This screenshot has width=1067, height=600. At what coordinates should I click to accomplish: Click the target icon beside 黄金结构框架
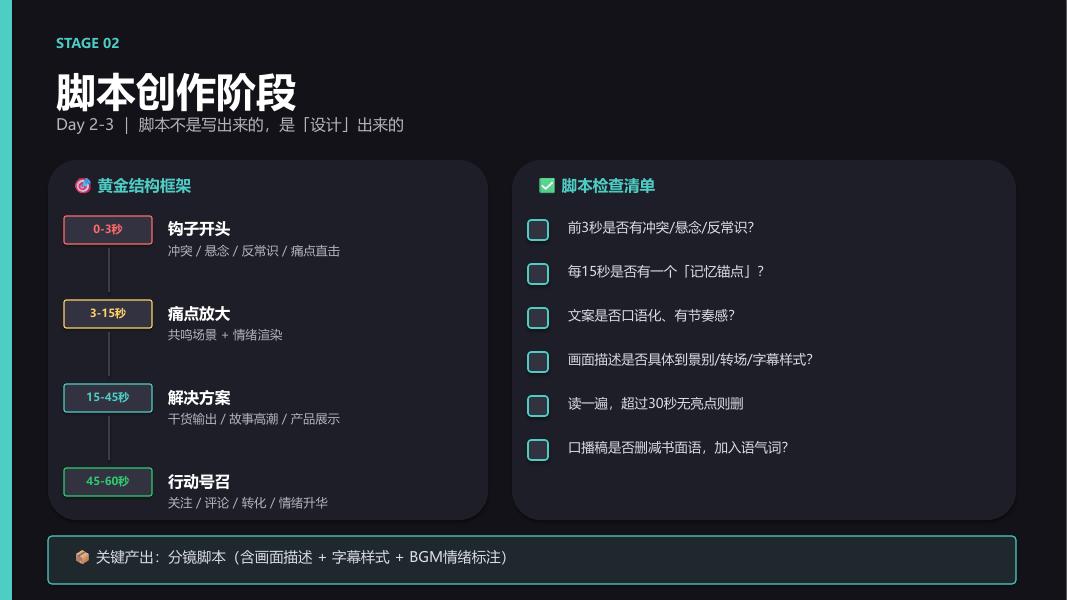(83, 186)
